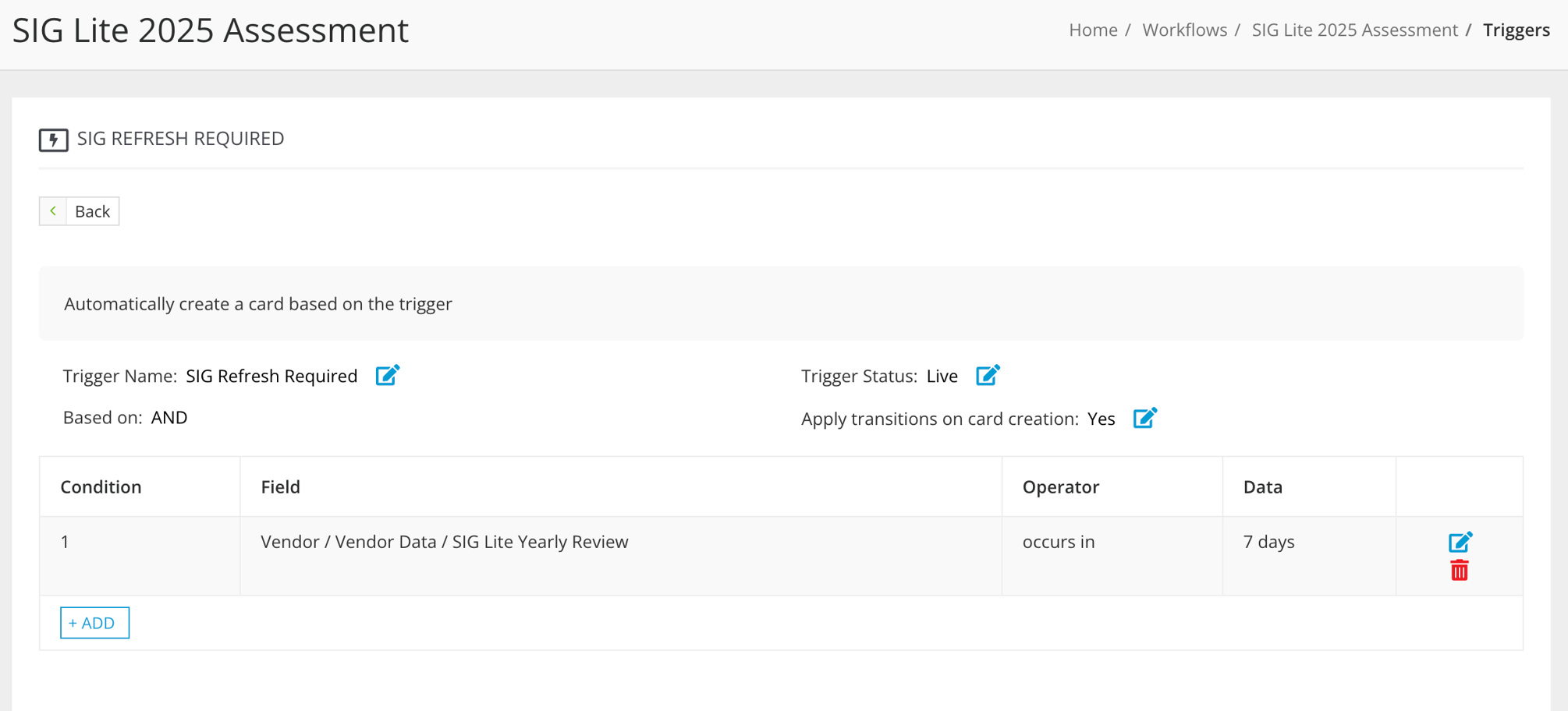Edit the apply transitions on card creation setting
Viewport: 1568px width, 711px height.
click(1144, 418)
